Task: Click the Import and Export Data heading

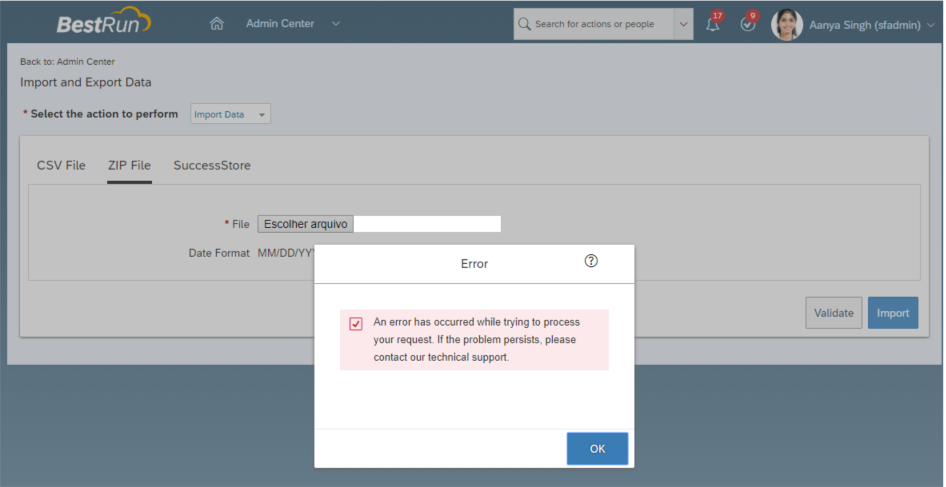Action: click(x=86, y=82)
